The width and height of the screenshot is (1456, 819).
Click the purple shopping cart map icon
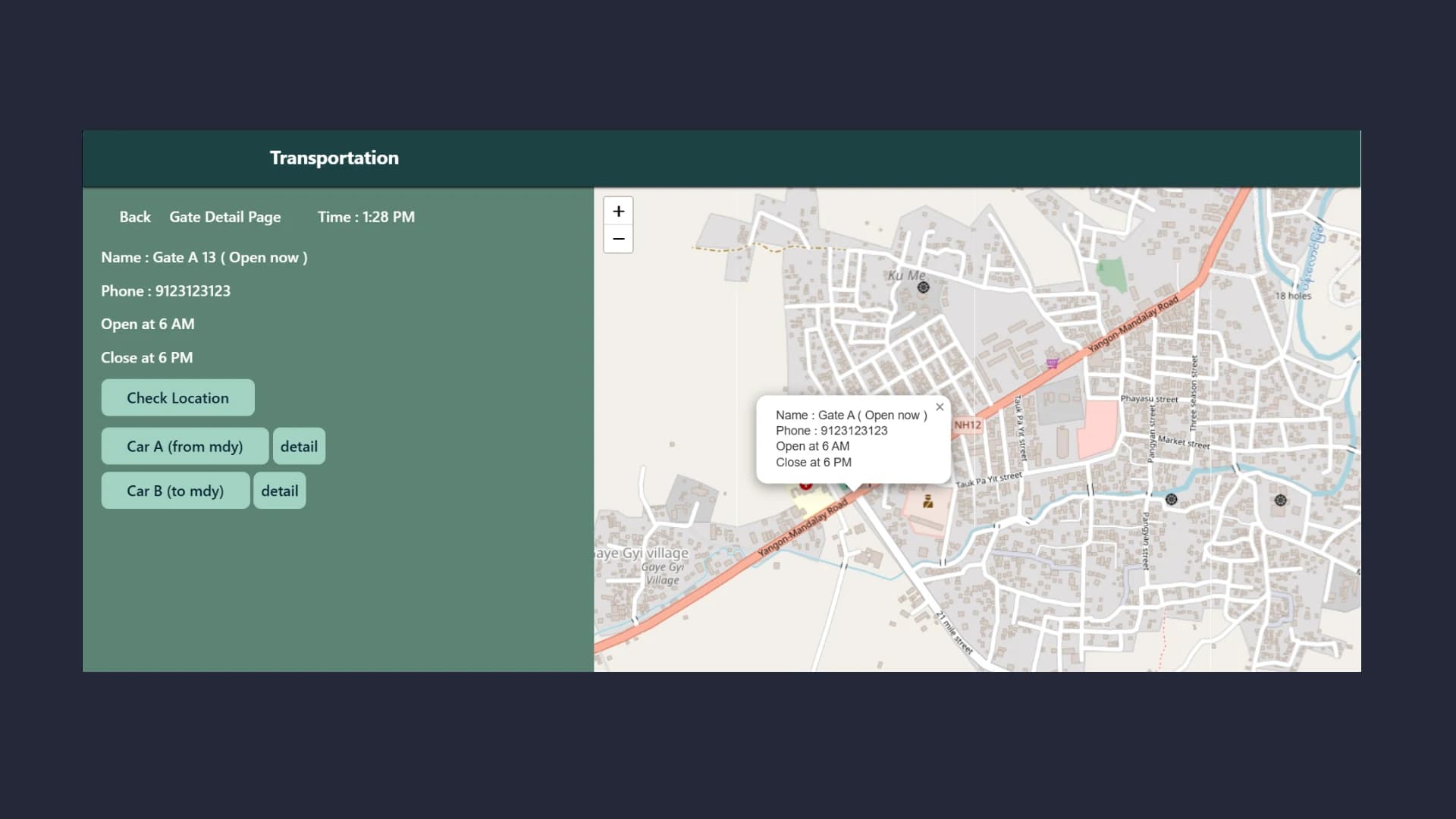[x=1052, y=363]
